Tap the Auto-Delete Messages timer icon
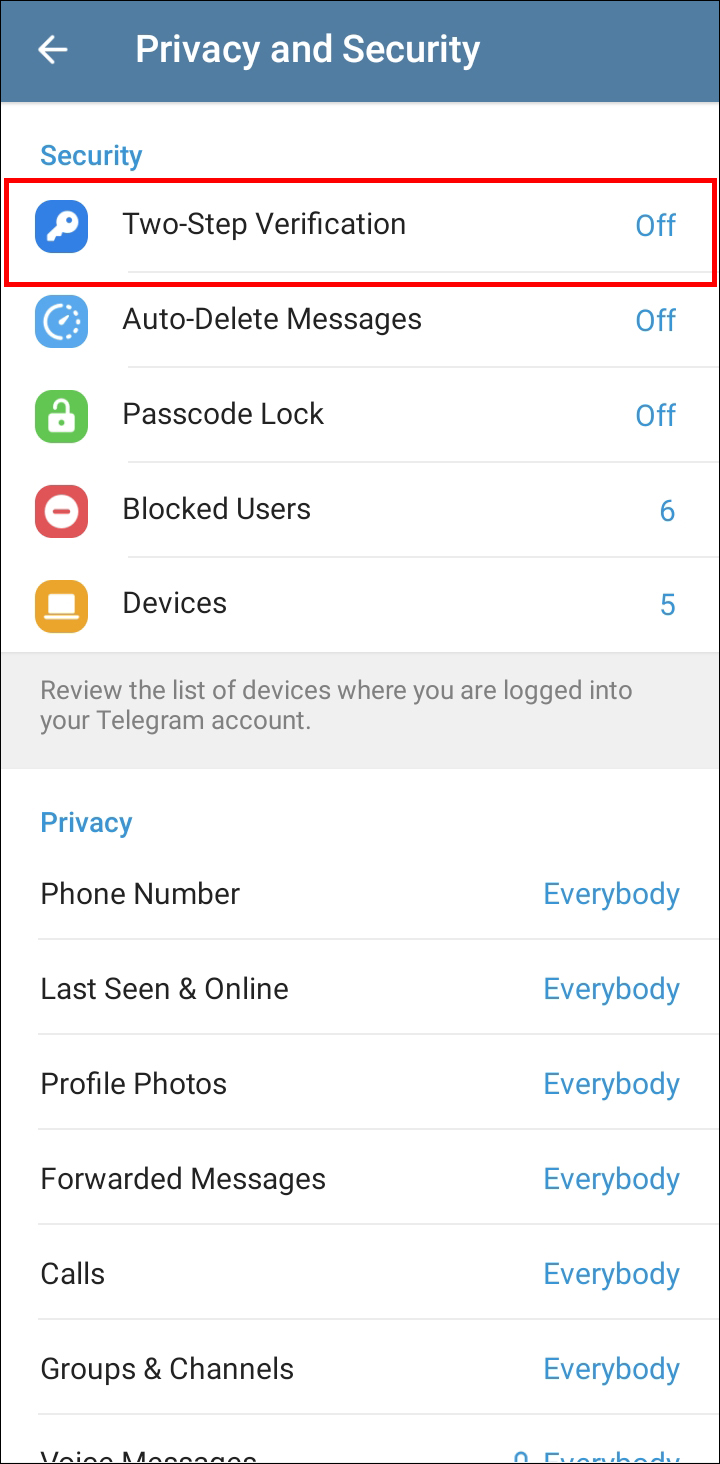 point(62,320)
